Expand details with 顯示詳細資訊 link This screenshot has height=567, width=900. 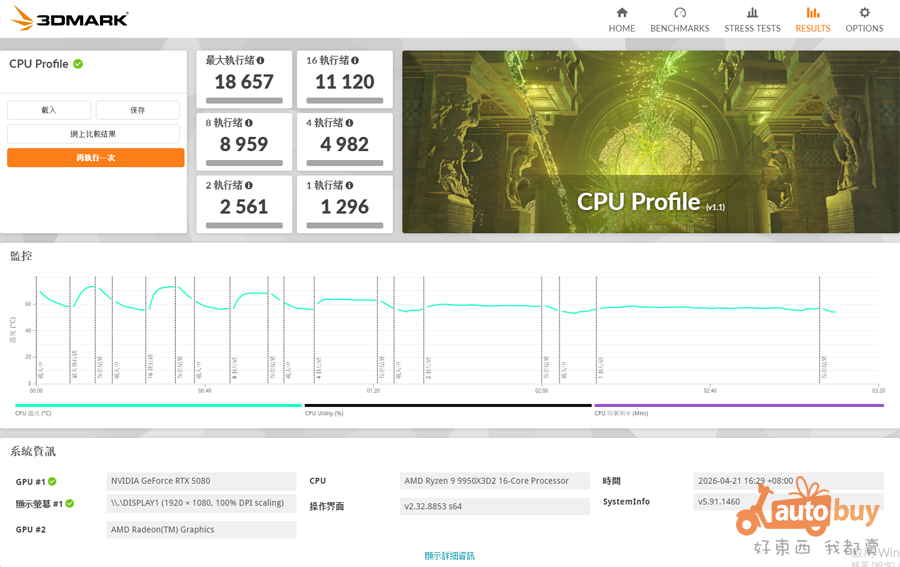coord(449,556)
